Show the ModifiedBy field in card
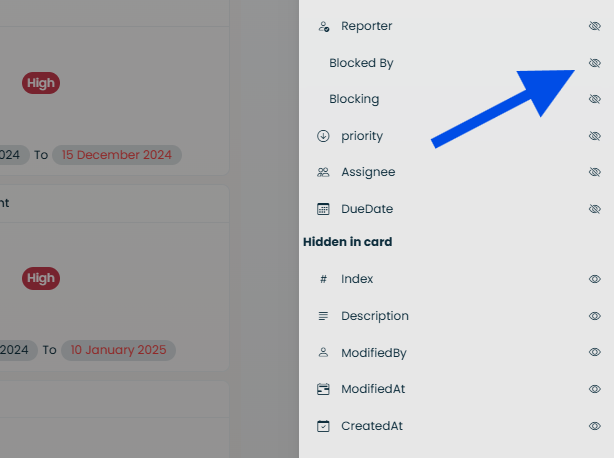This screenshot has width=614, height=458. [x=594, y=352]
